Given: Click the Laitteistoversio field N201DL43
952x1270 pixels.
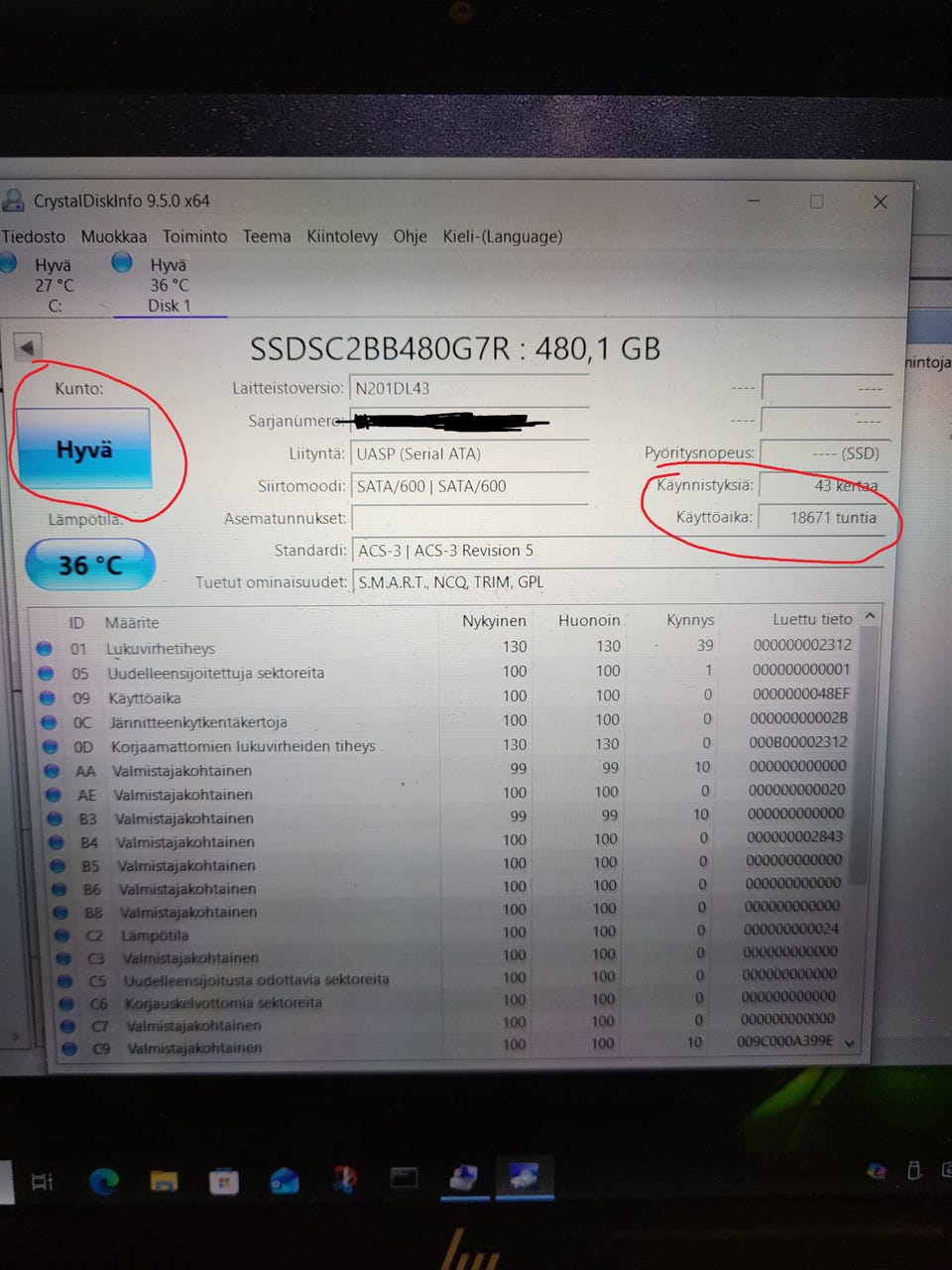Looking at the screenshot, I should (469, 388).
